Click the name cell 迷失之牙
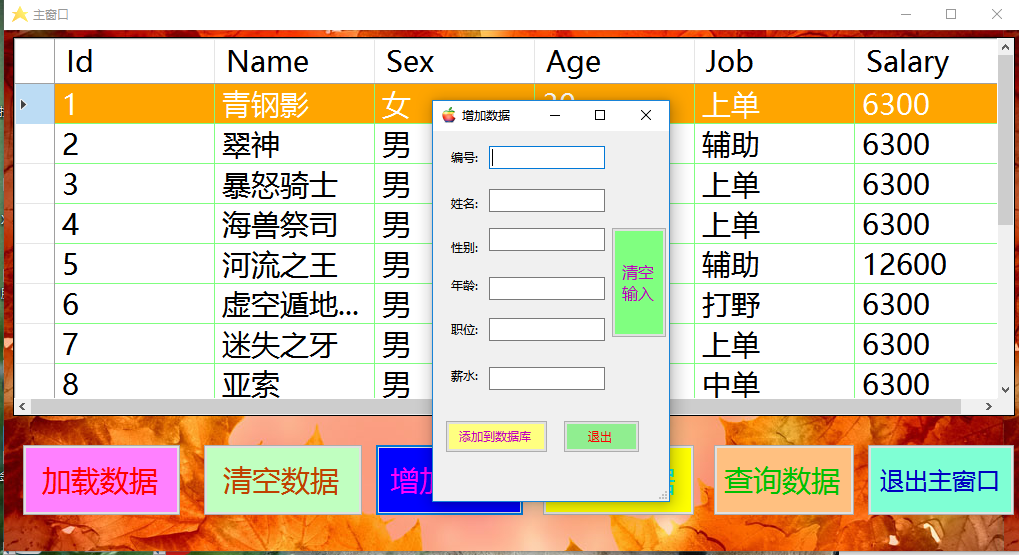The height and width of the screenshot is (555, 1019). [x=294, y=344]
